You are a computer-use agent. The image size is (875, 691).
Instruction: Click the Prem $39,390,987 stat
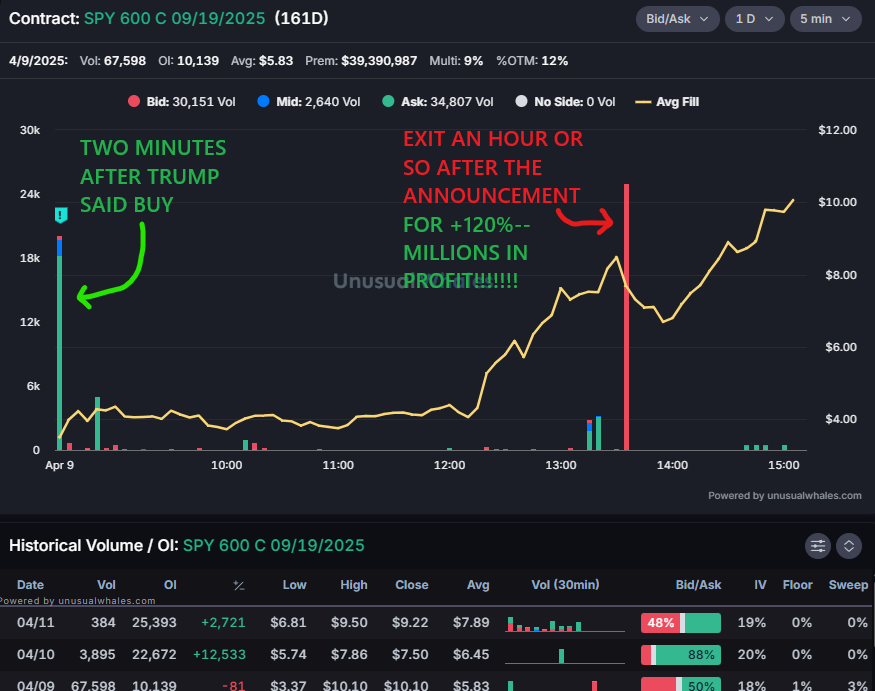[x=361, y=61]
